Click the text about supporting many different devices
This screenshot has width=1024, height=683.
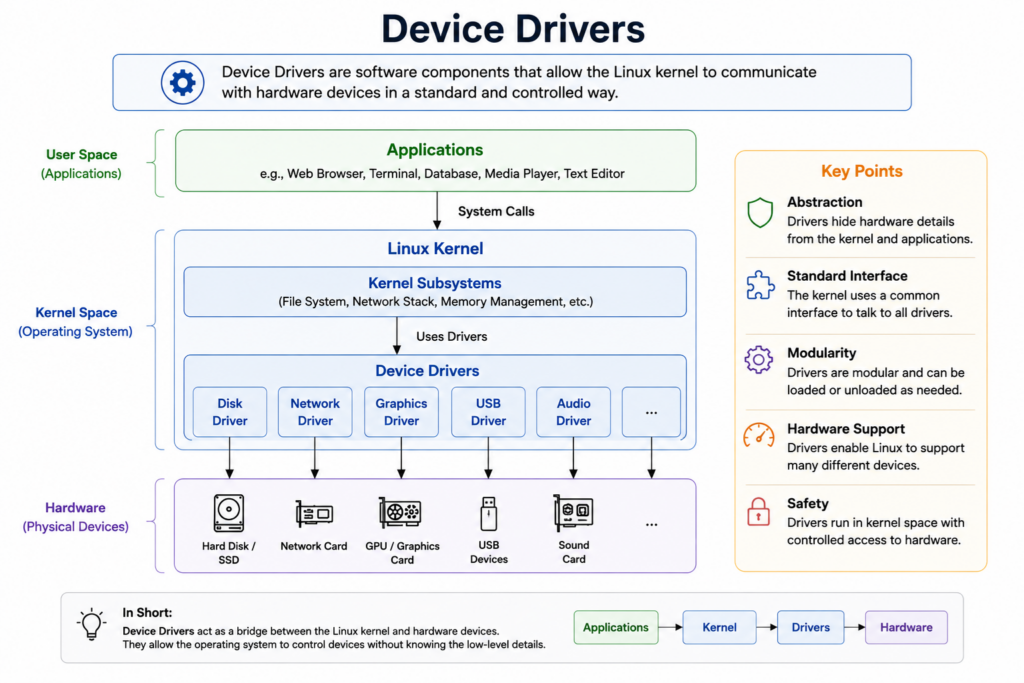(875, 456)
